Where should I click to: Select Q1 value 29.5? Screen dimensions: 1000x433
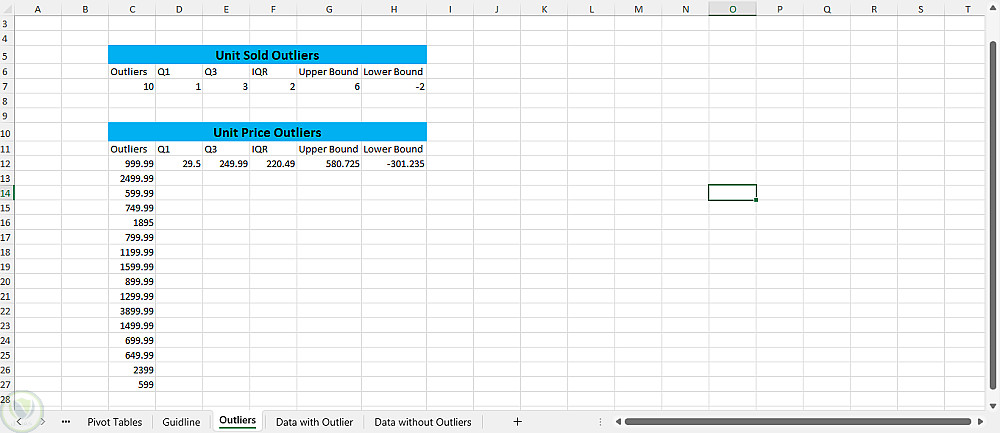[x=179, y=164]
